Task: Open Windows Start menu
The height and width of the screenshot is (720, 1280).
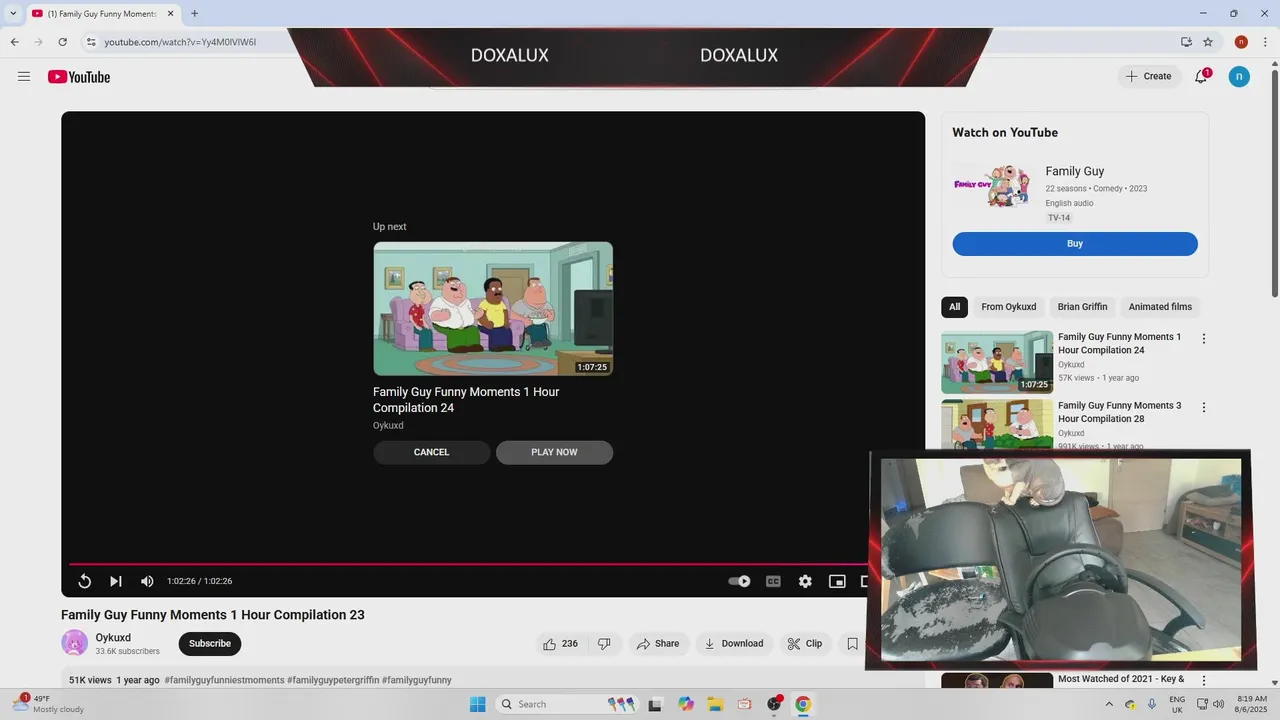Action: coord(478,704)
